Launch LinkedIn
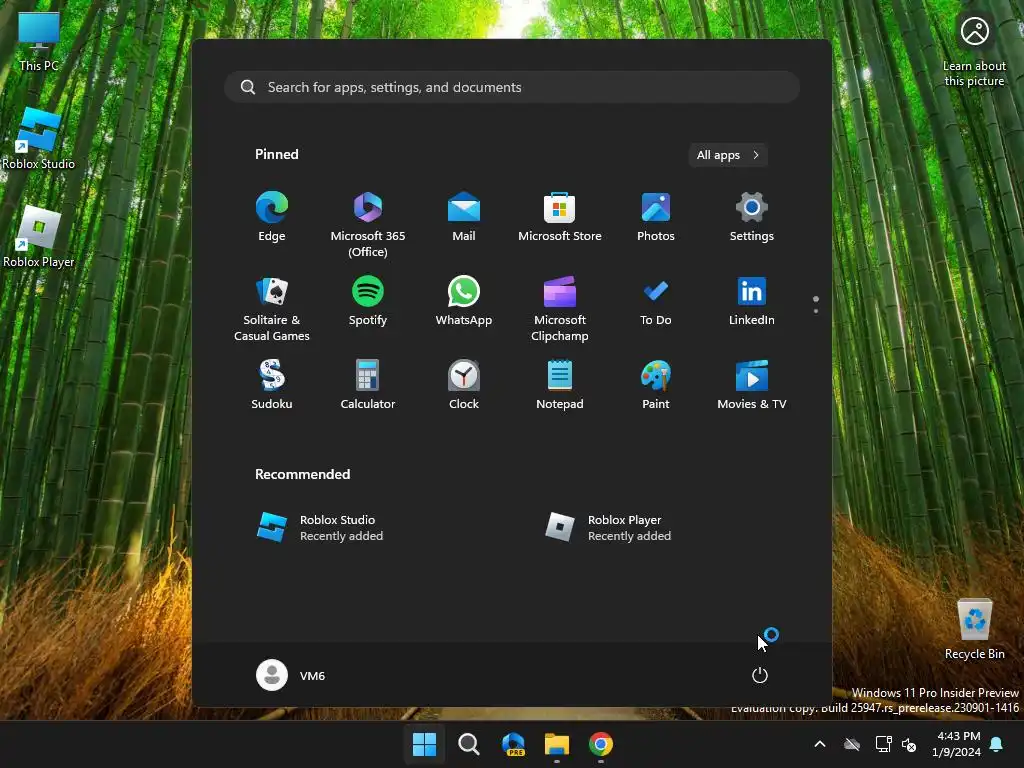 [x=752, y=301]
